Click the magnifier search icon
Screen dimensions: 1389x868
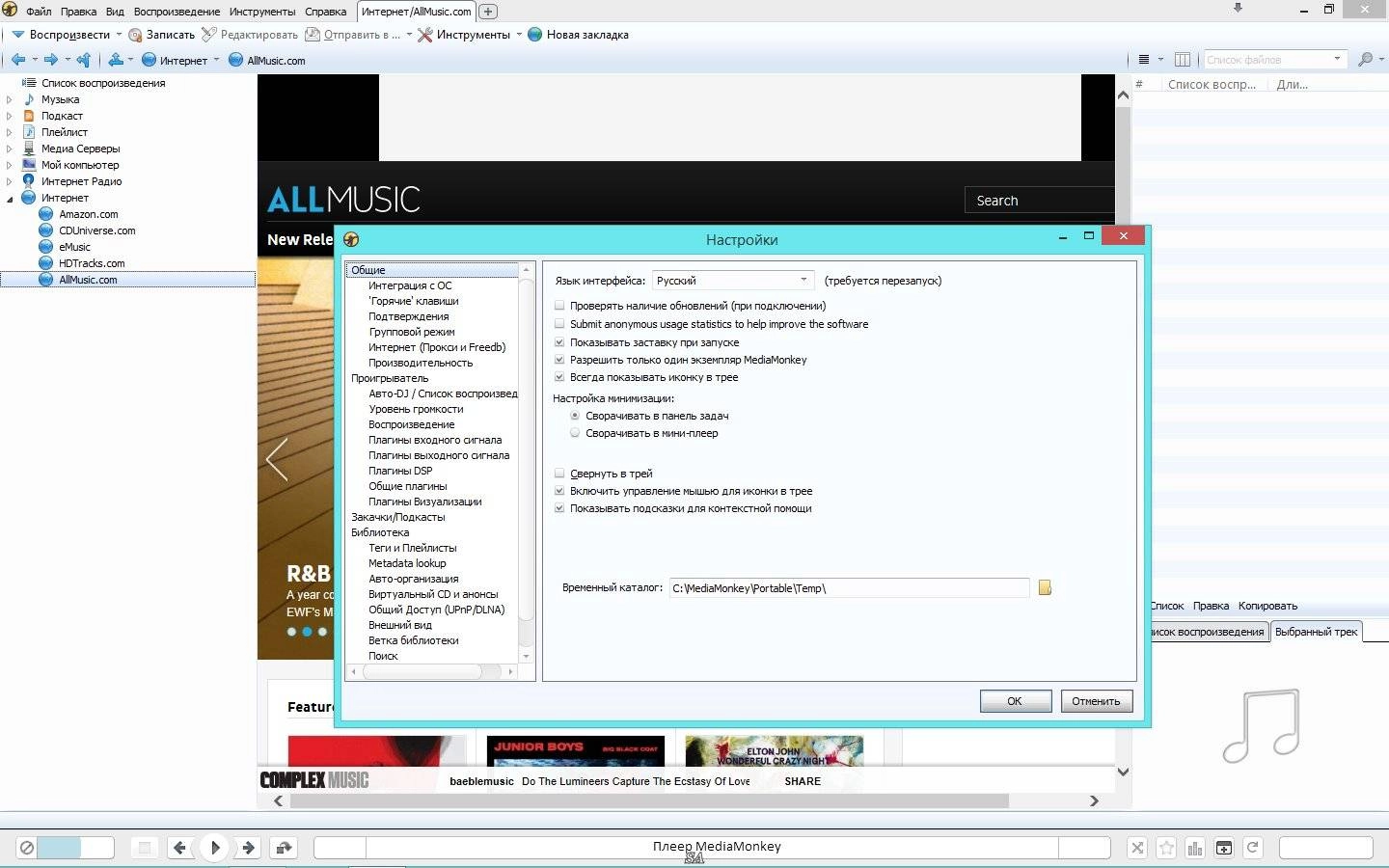[x=1364, y=60]
